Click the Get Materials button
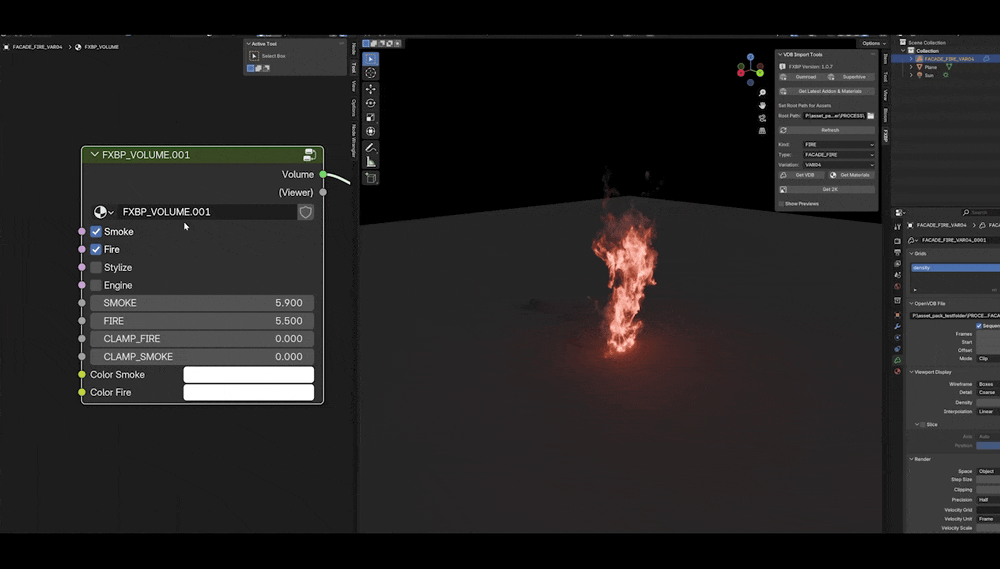1000x569 pixels. coord(851,175)
